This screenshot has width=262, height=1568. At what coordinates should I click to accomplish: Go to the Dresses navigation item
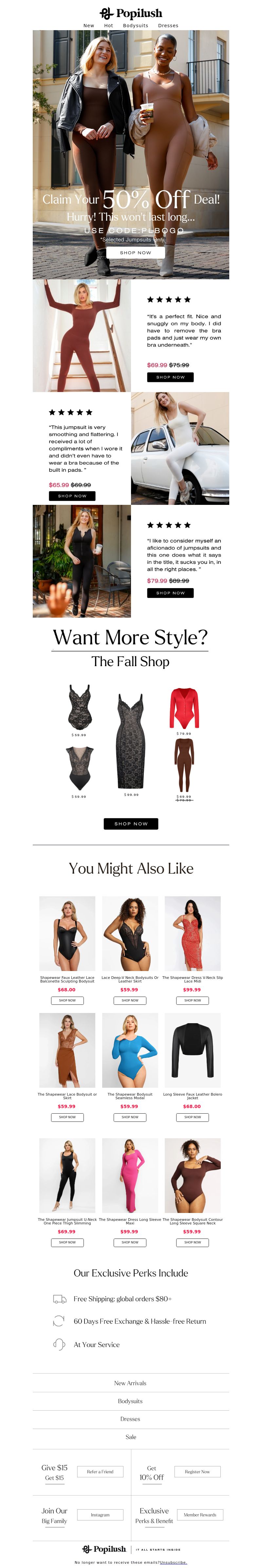168,26
